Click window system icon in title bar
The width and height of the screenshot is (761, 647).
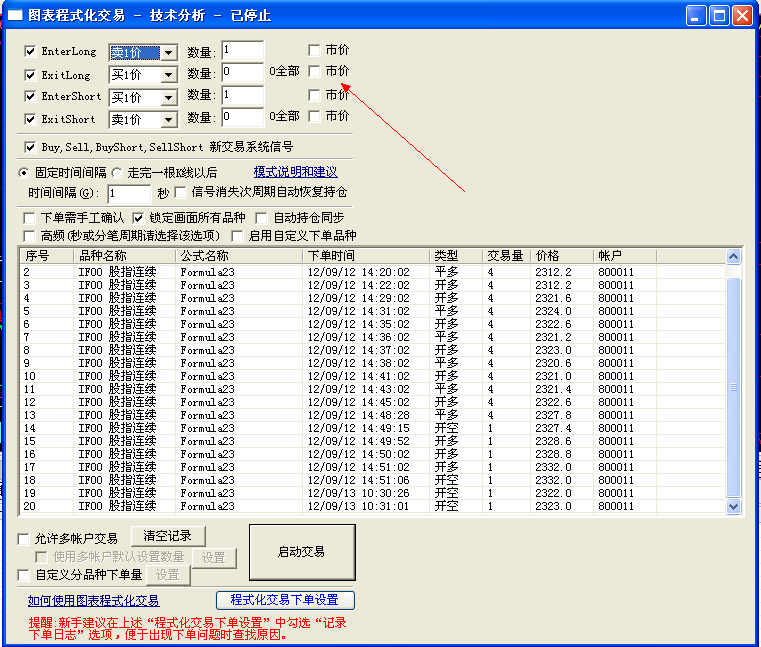(15, 16)
